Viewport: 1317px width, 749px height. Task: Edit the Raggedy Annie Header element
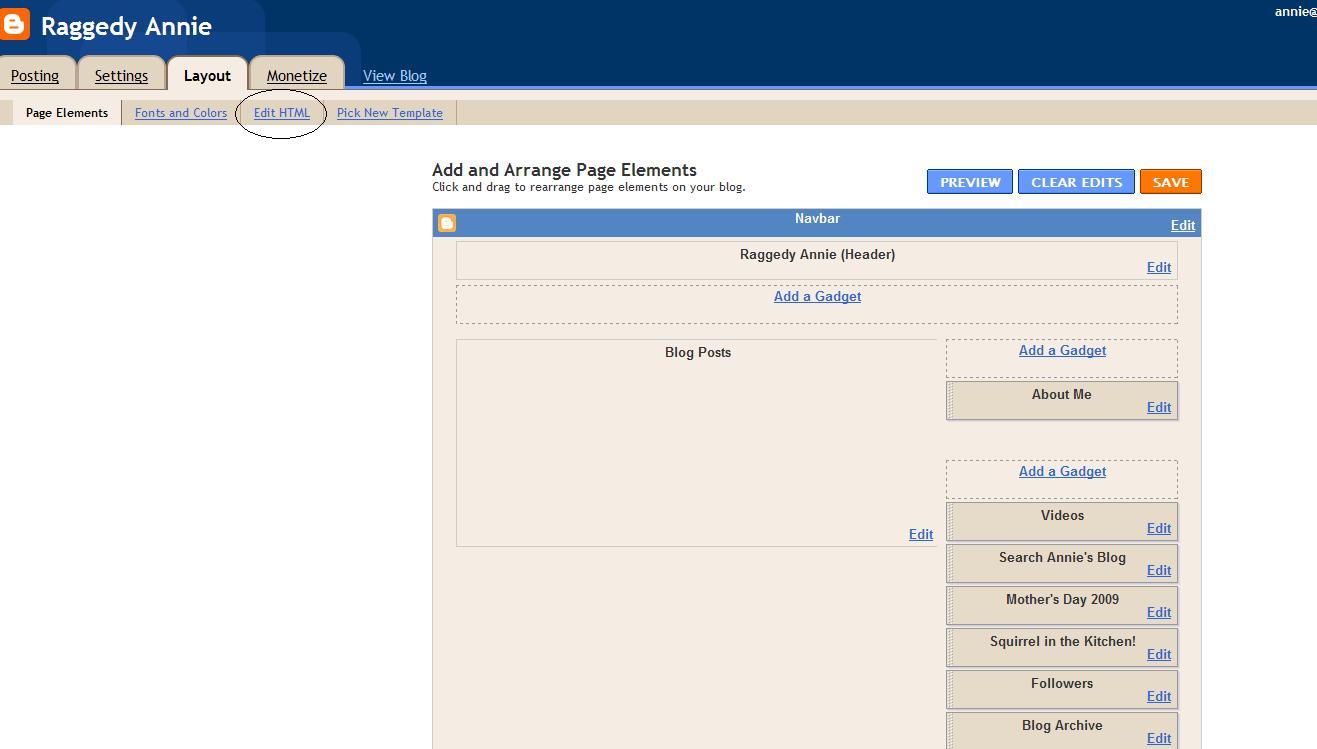1159,267
